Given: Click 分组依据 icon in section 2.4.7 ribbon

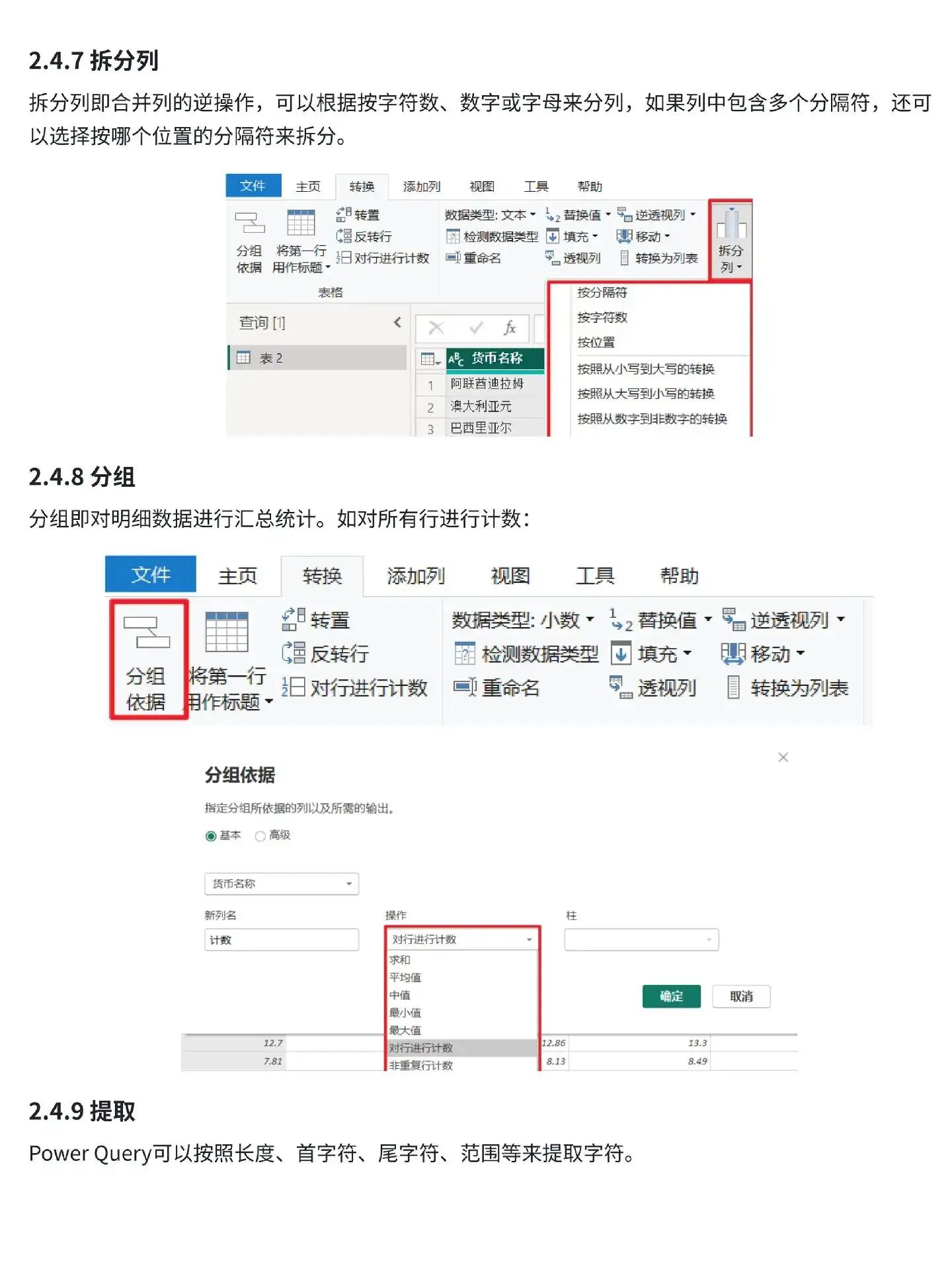Looking at the screenshot, I should [x=249, y=224].
